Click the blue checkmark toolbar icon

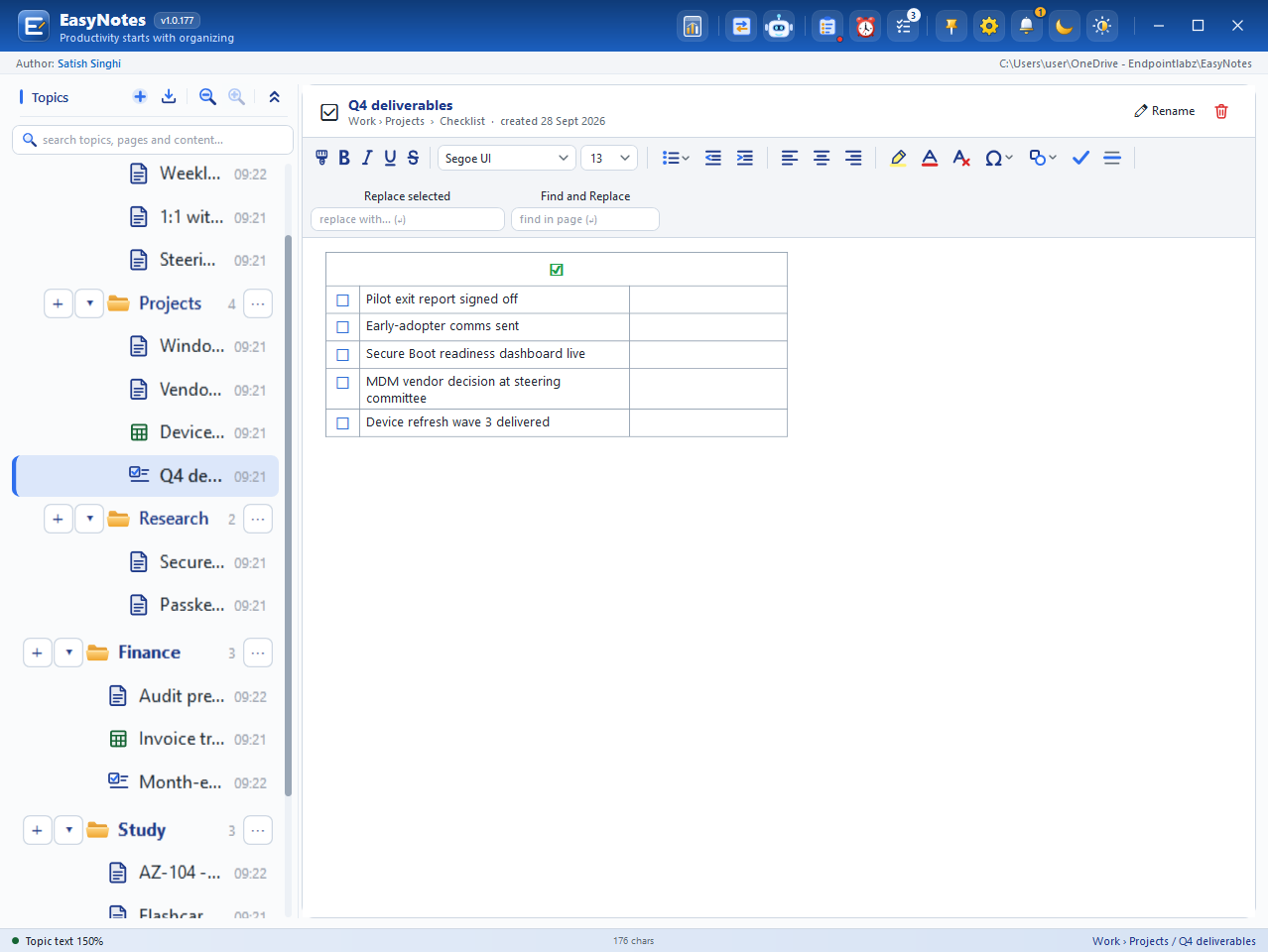[x=1080, y=158]
